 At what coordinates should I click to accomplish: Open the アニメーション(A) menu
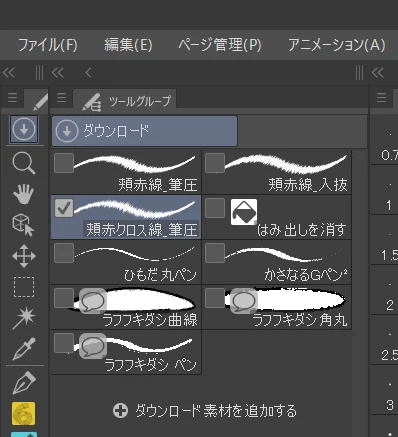(x=337, y=45)
